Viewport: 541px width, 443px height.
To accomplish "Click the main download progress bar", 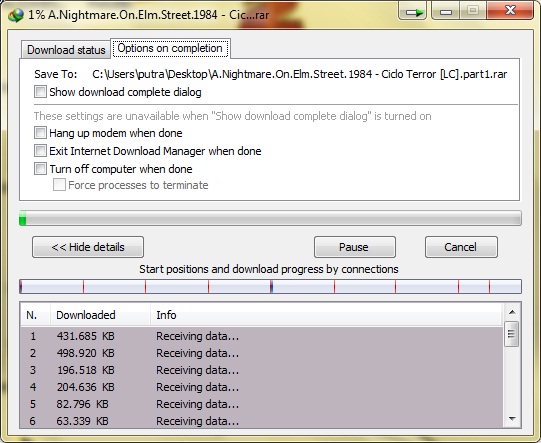I will 270,218.
